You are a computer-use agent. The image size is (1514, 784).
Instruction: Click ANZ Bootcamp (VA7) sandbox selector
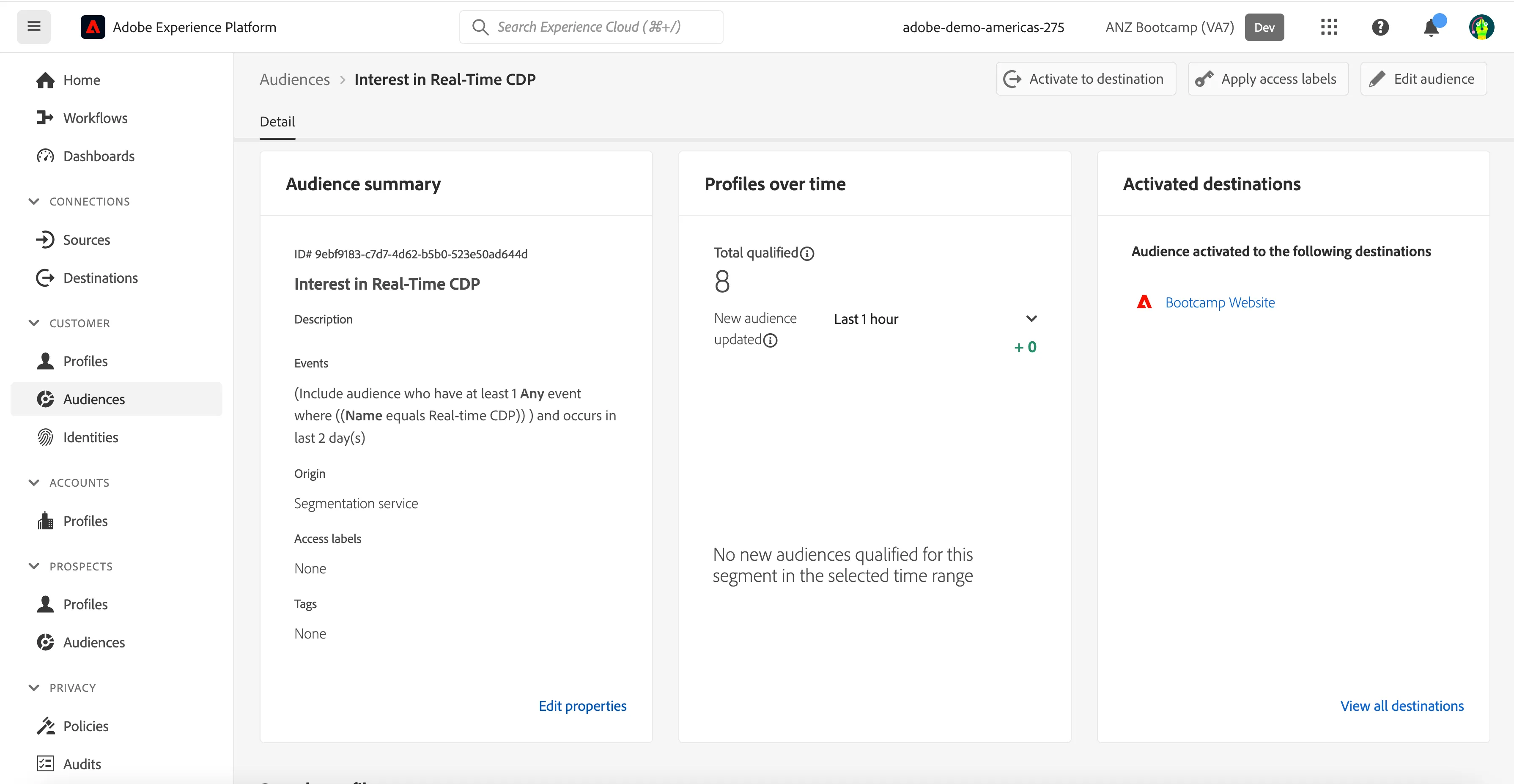1169,27
